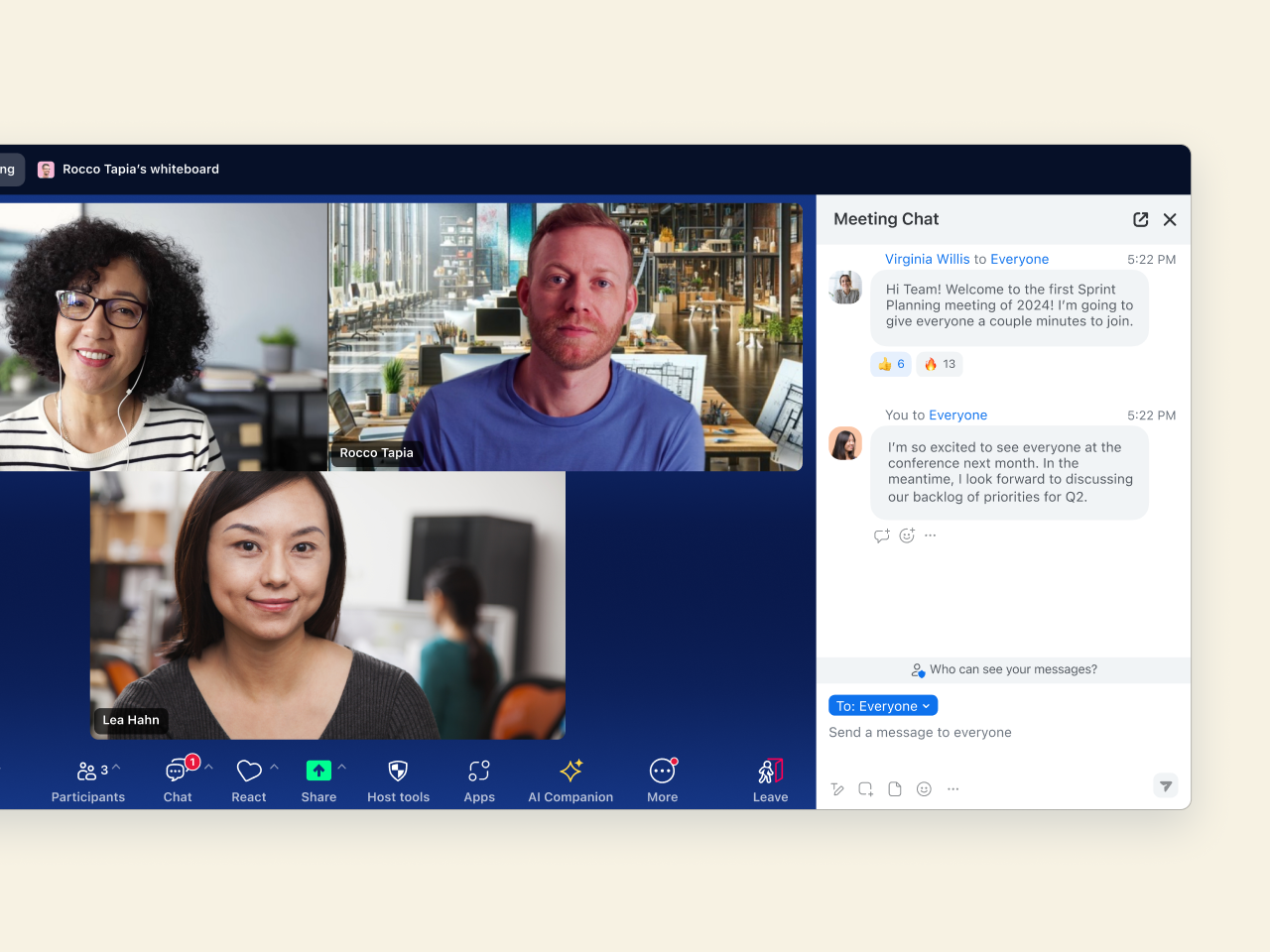Expand the 'To: Everyone' recipient dropdown
This screenshot has width=1270, height=952.
pos(882,706)
